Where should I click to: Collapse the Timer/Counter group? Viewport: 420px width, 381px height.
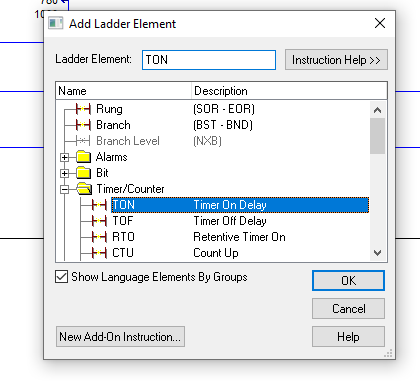pyautogui.click(x=65, y=189)
